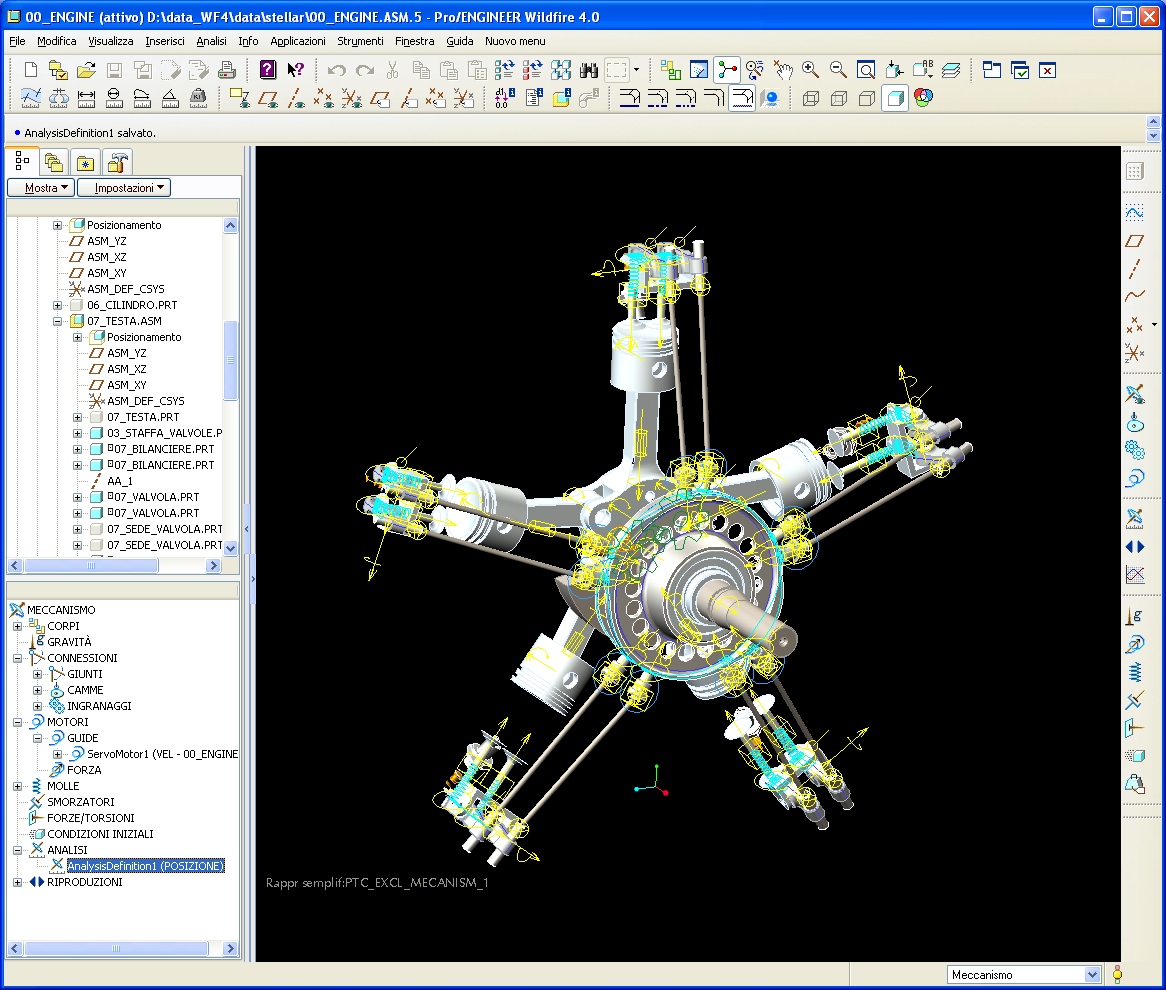Open the Meccanismo filter combo box
This screenshot has height=990, width=1166.
(1023, 974)
